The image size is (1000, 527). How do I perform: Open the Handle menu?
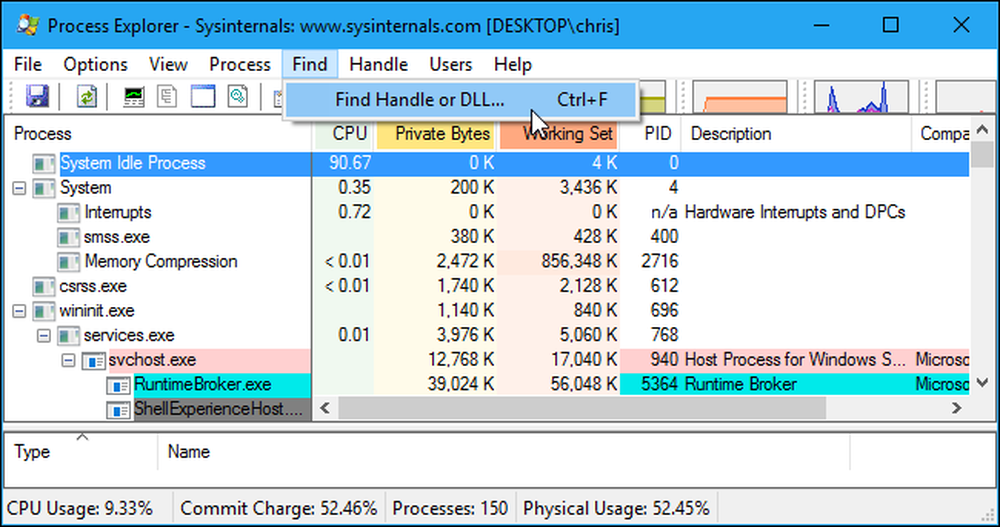[x=378, y=64]
